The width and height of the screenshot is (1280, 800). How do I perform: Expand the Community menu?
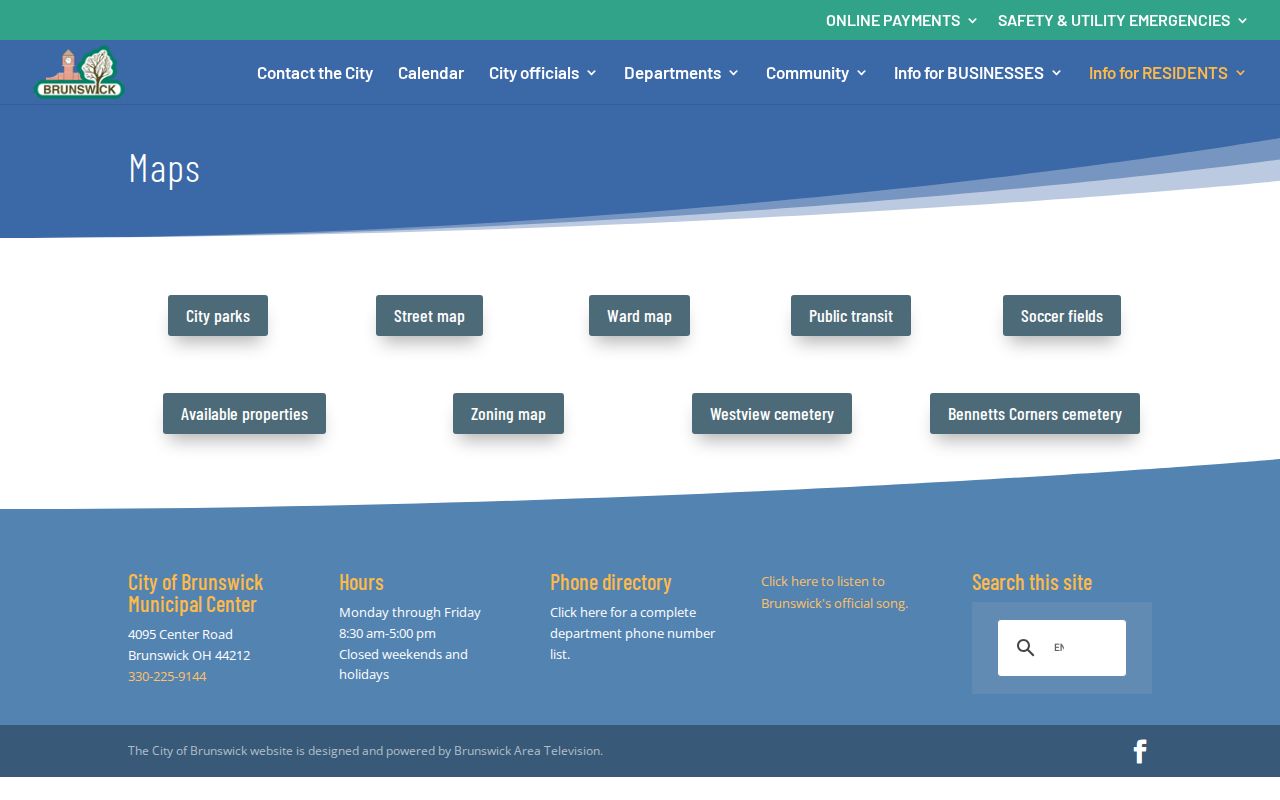(x=817, y=73)
